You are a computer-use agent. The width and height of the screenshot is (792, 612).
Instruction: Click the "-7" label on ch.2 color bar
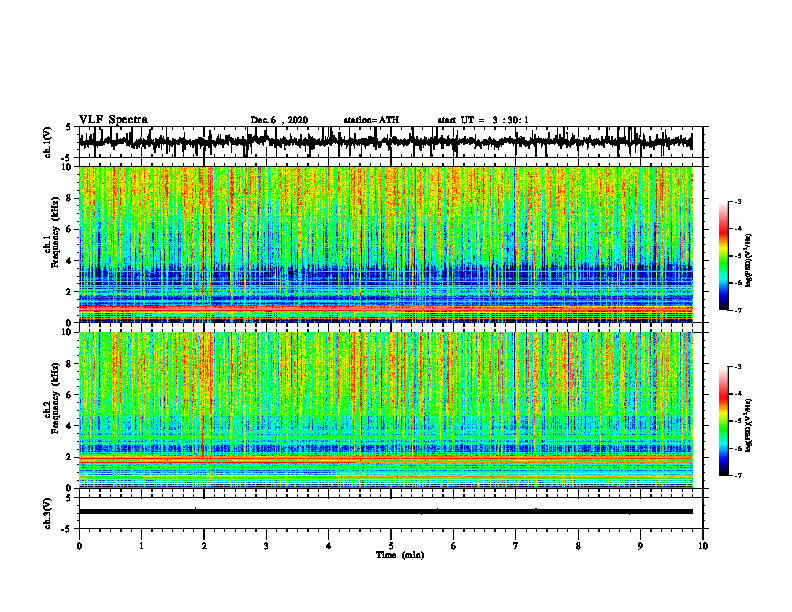[x=738, y=475]
